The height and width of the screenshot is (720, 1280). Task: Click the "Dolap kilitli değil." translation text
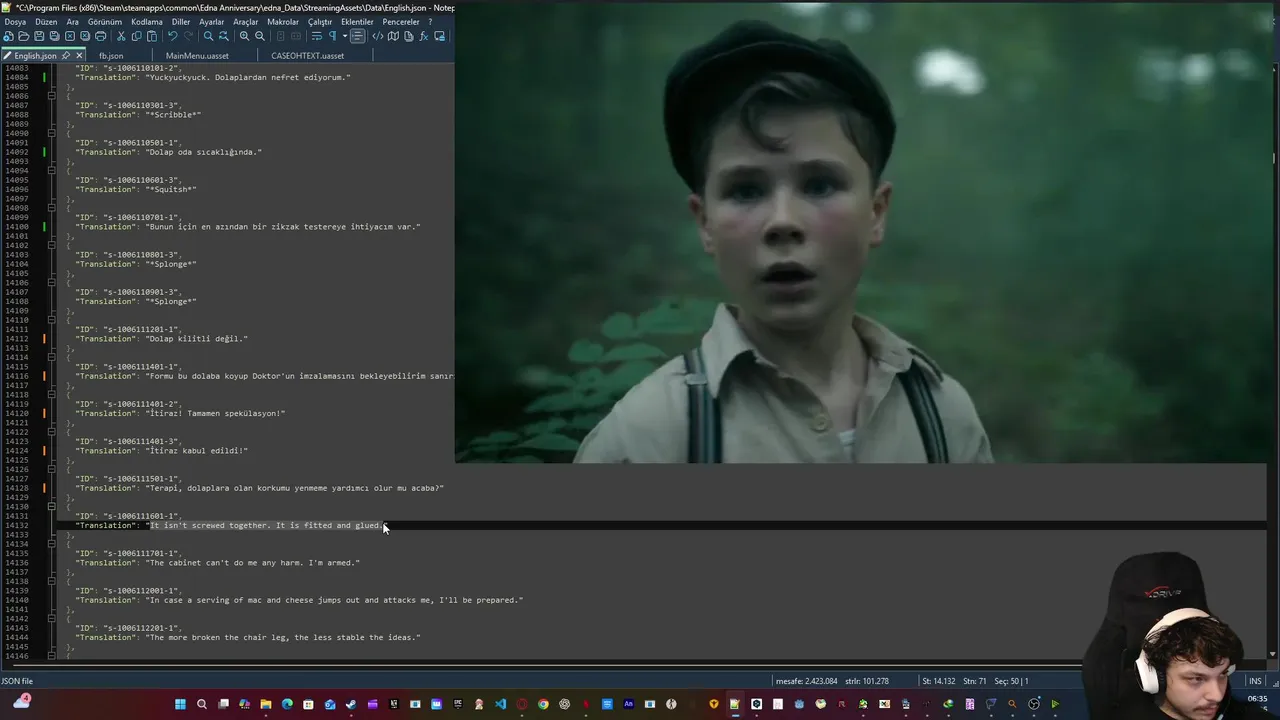[197, 339]
